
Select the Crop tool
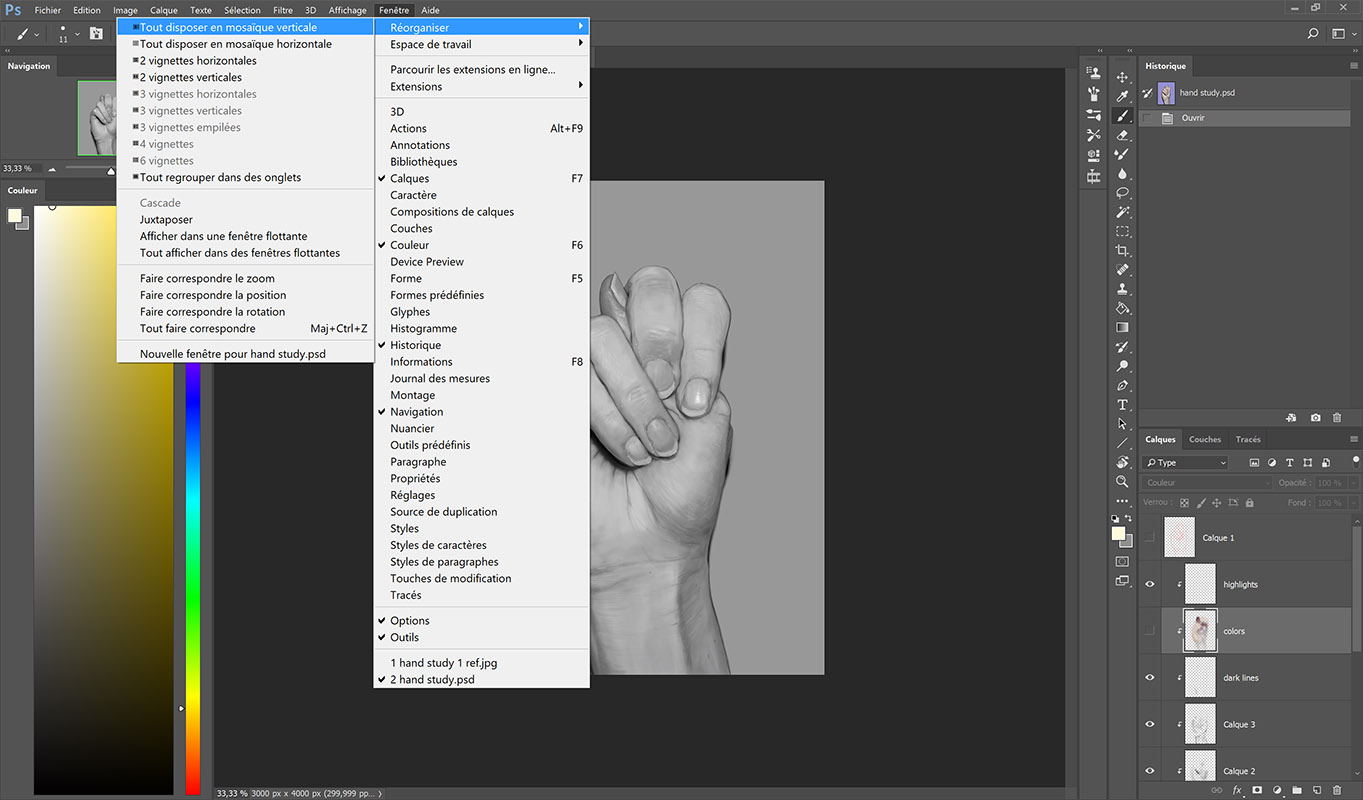tap(1122, 250)
